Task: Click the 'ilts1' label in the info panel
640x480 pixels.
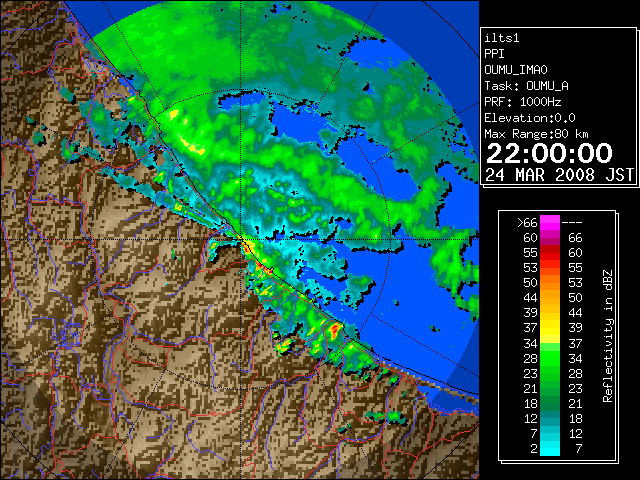Action: pyautogui.click(x=502, y=38)
